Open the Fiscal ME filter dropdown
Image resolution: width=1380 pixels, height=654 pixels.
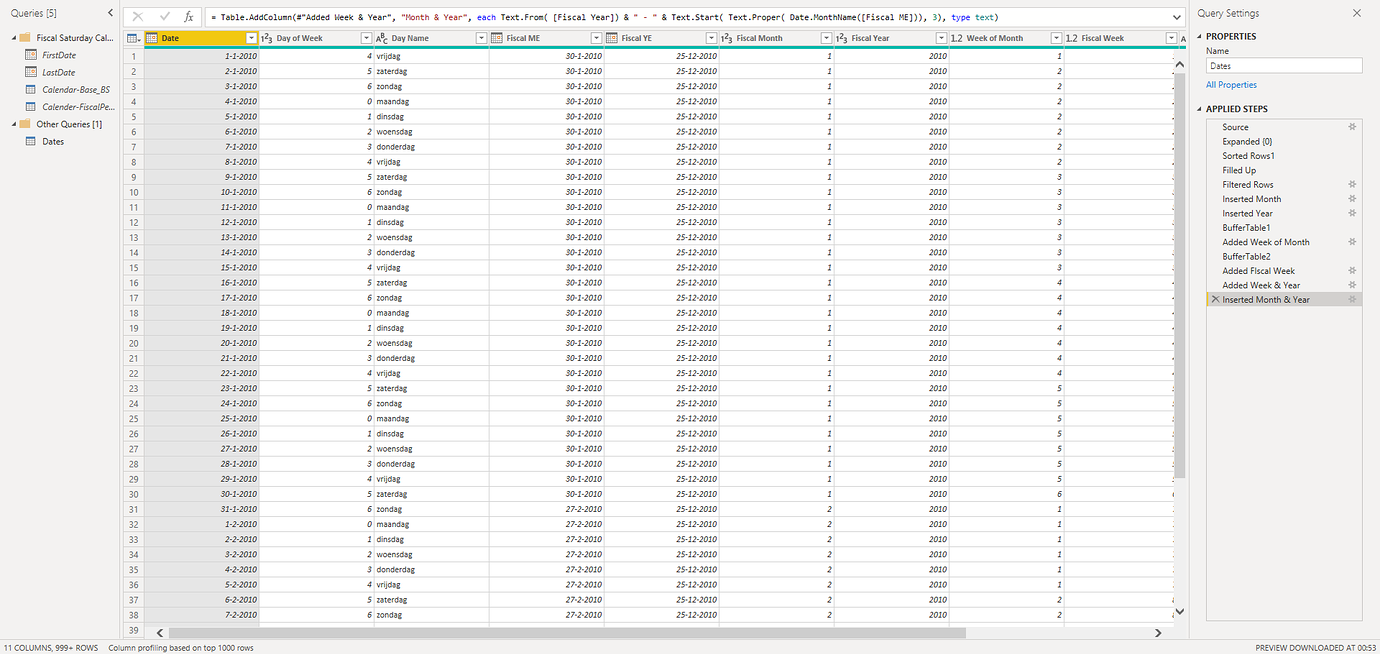point(595,38)
